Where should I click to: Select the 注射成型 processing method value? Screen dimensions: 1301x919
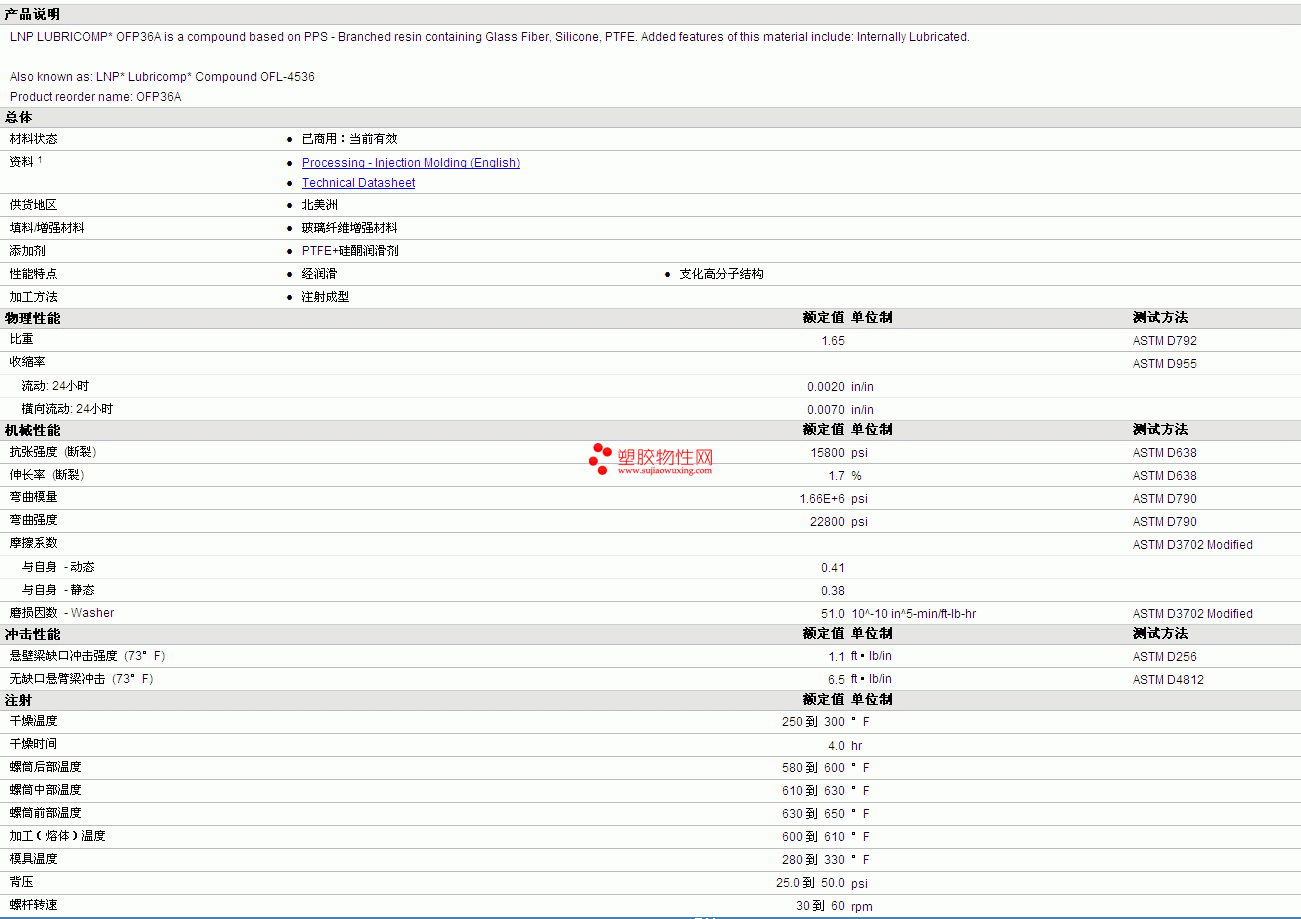pos(326,297)
